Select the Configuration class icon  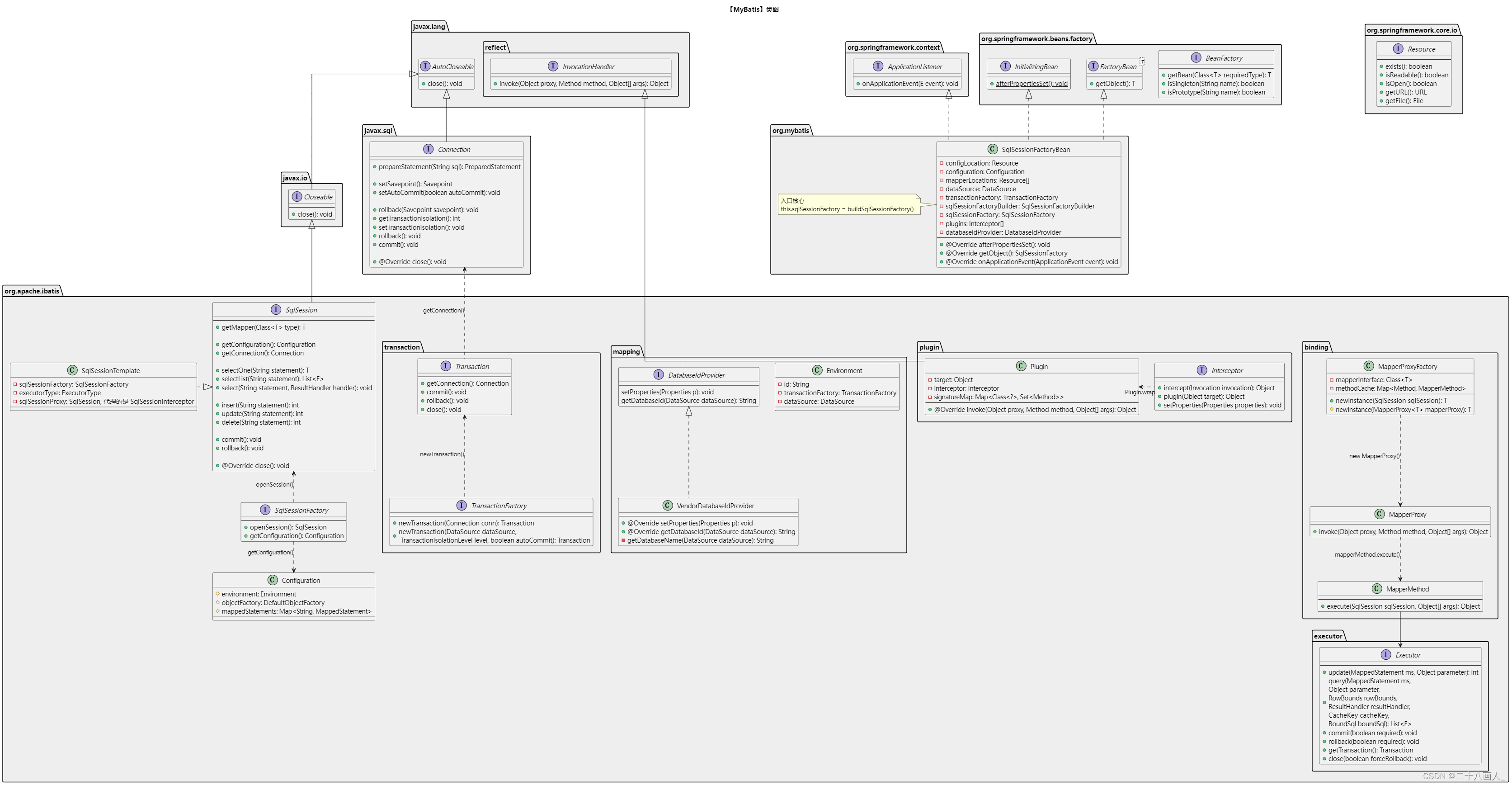[x=273, y=580]
